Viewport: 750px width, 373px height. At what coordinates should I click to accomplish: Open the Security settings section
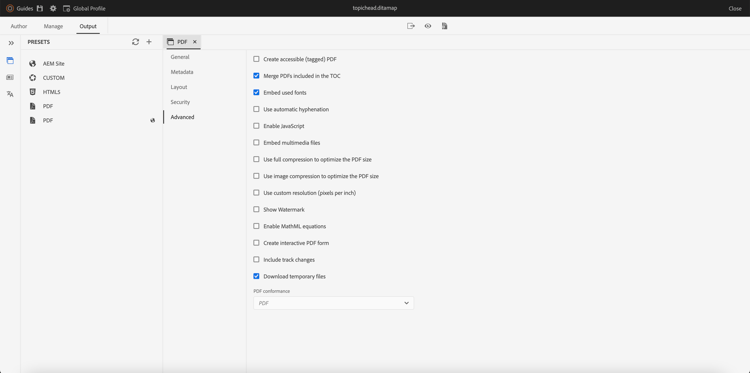(180, 102)
